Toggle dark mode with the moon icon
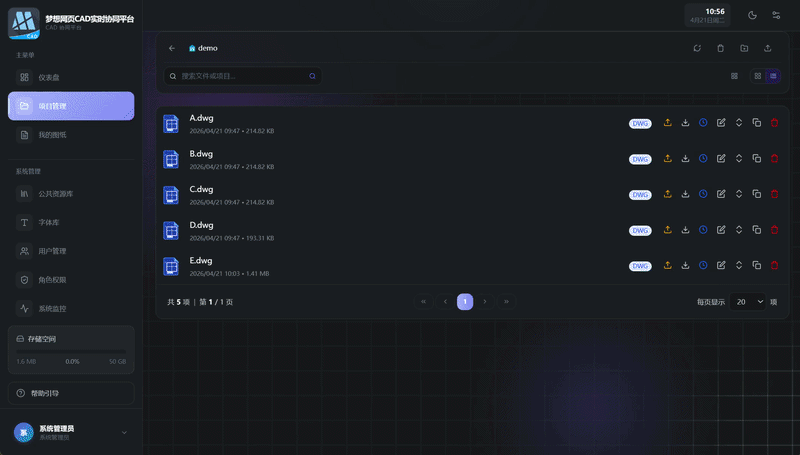 click(x=752, y=15)
